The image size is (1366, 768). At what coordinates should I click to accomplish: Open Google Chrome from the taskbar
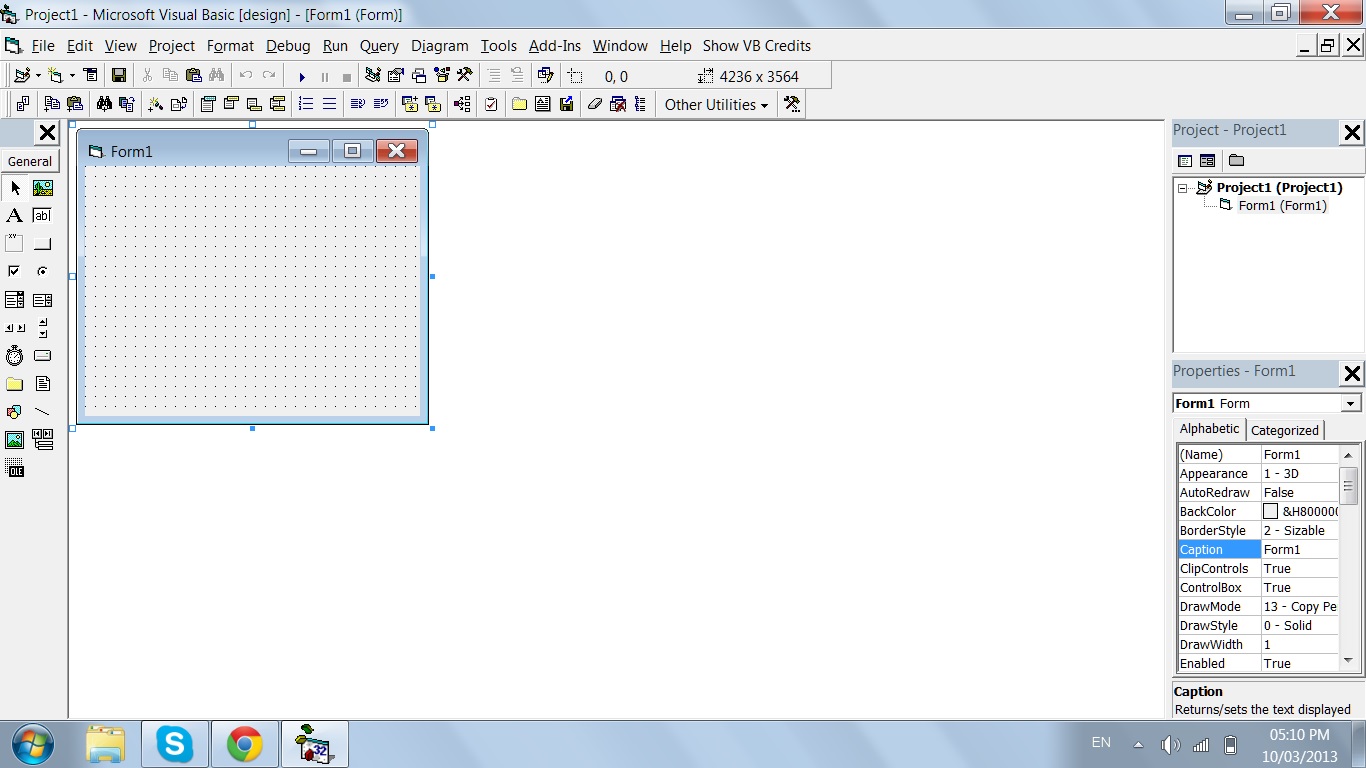[x=245, y=744]
